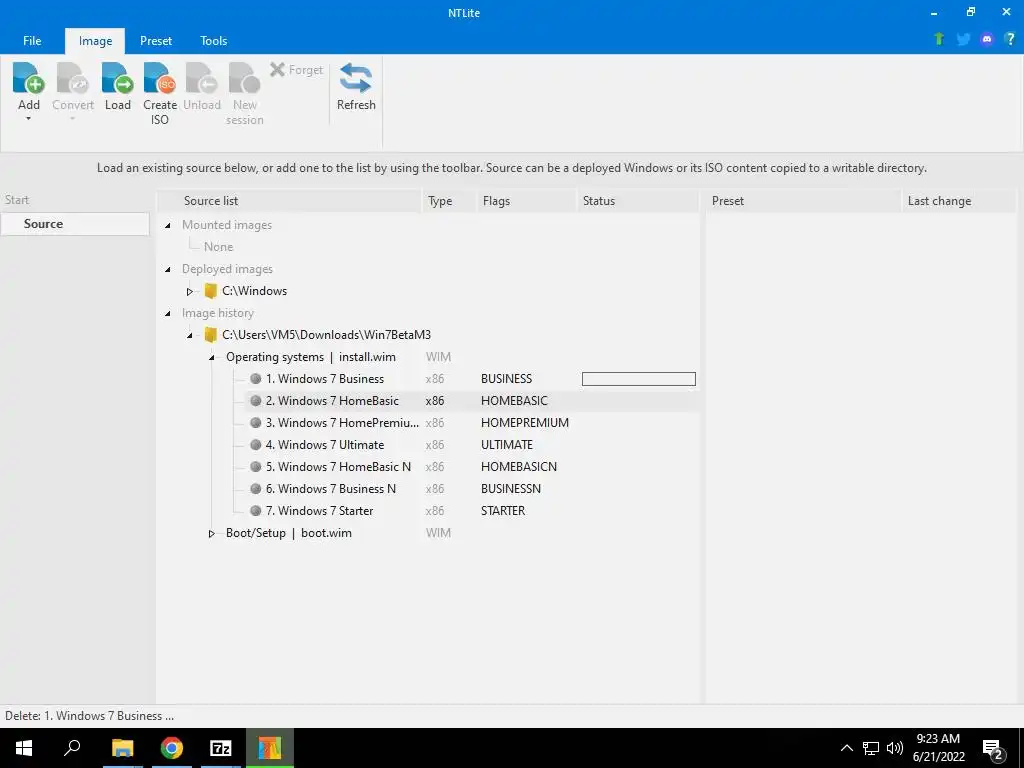This screenshot has height=768, width=1024.
Task: Click the NTLite taskbar icon
Action: [x=270, y=748]
